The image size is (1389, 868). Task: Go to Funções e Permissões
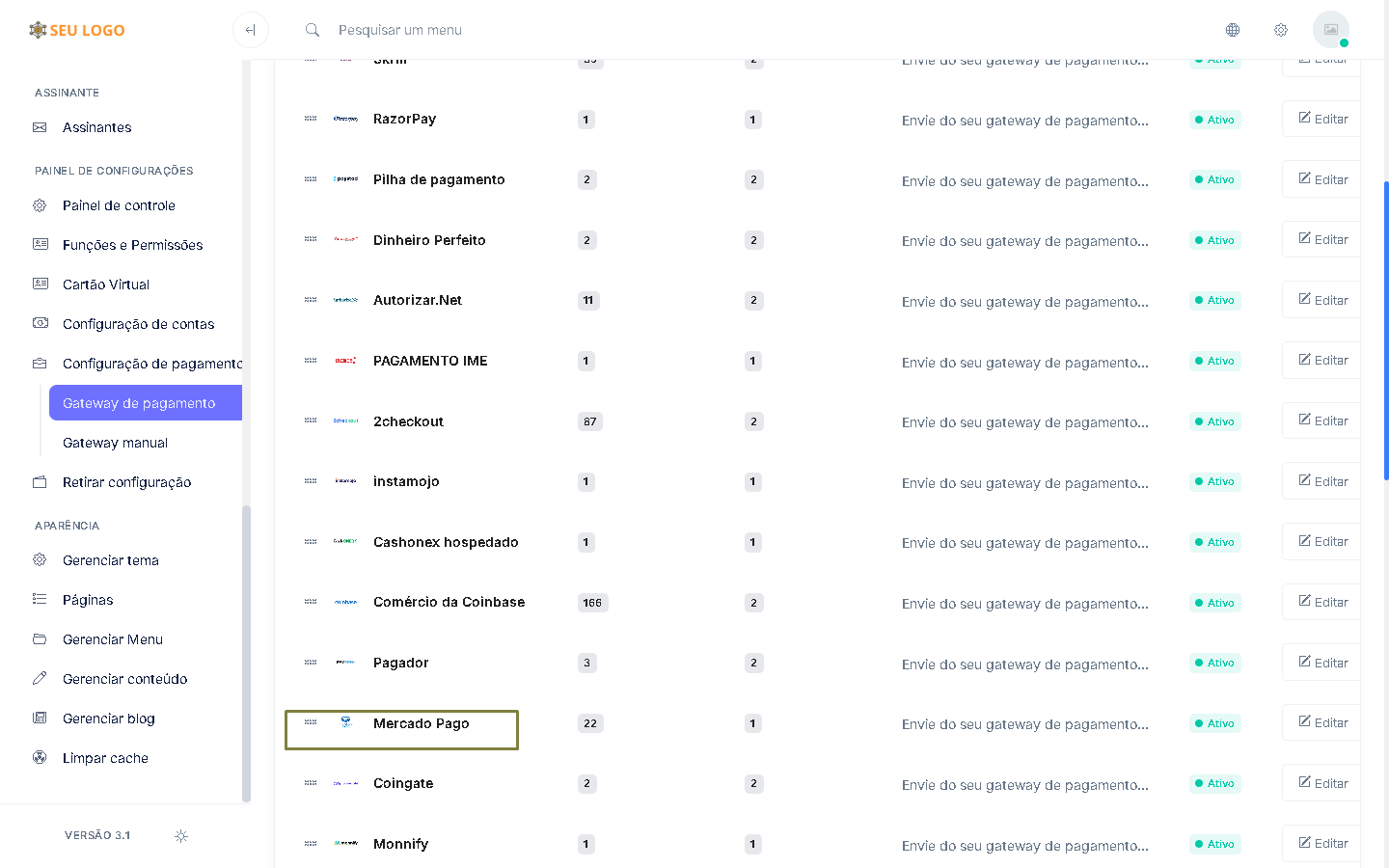point(132,245)
